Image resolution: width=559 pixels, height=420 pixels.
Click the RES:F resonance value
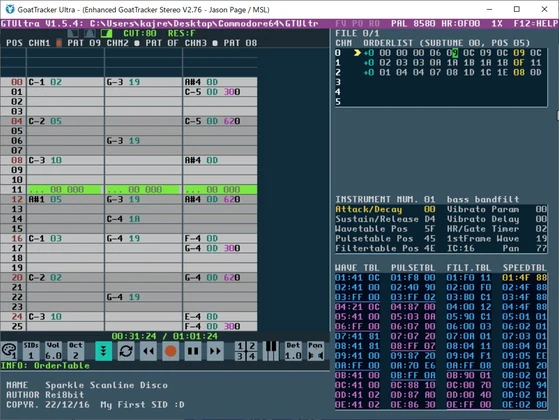[x=181, y=33]
